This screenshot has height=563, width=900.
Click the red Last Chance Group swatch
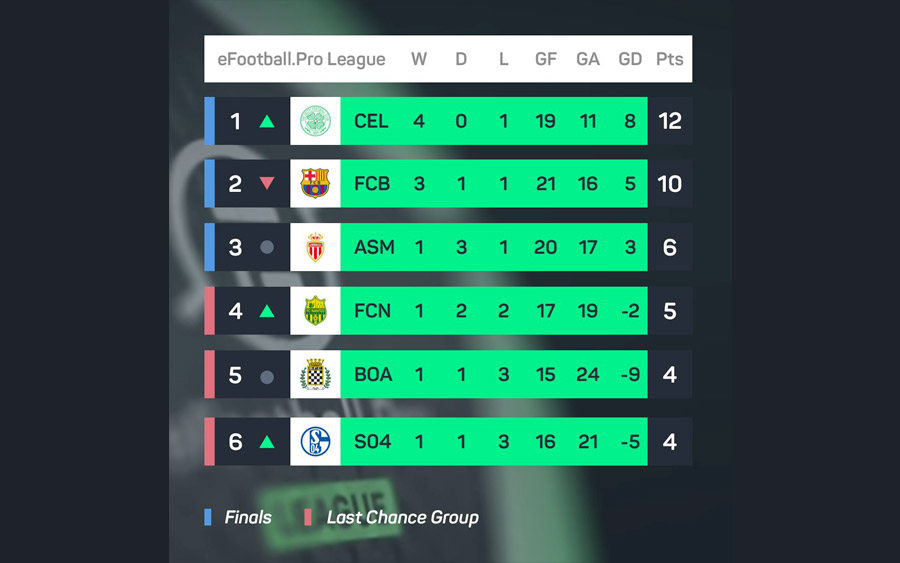click(x=308, y=517)
